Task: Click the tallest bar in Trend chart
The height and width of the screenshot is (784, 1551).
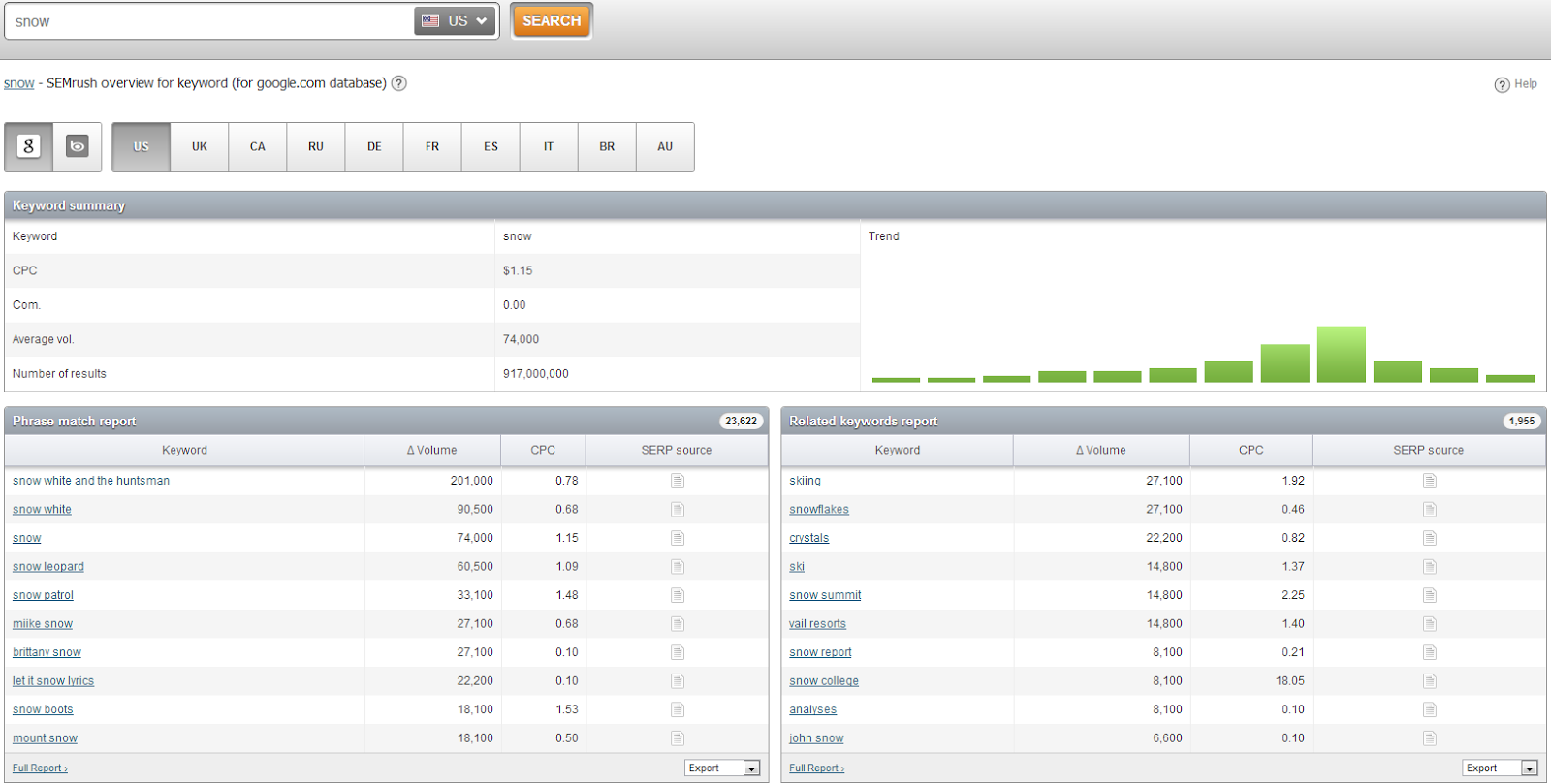Action: click(x=1342, y=354)
